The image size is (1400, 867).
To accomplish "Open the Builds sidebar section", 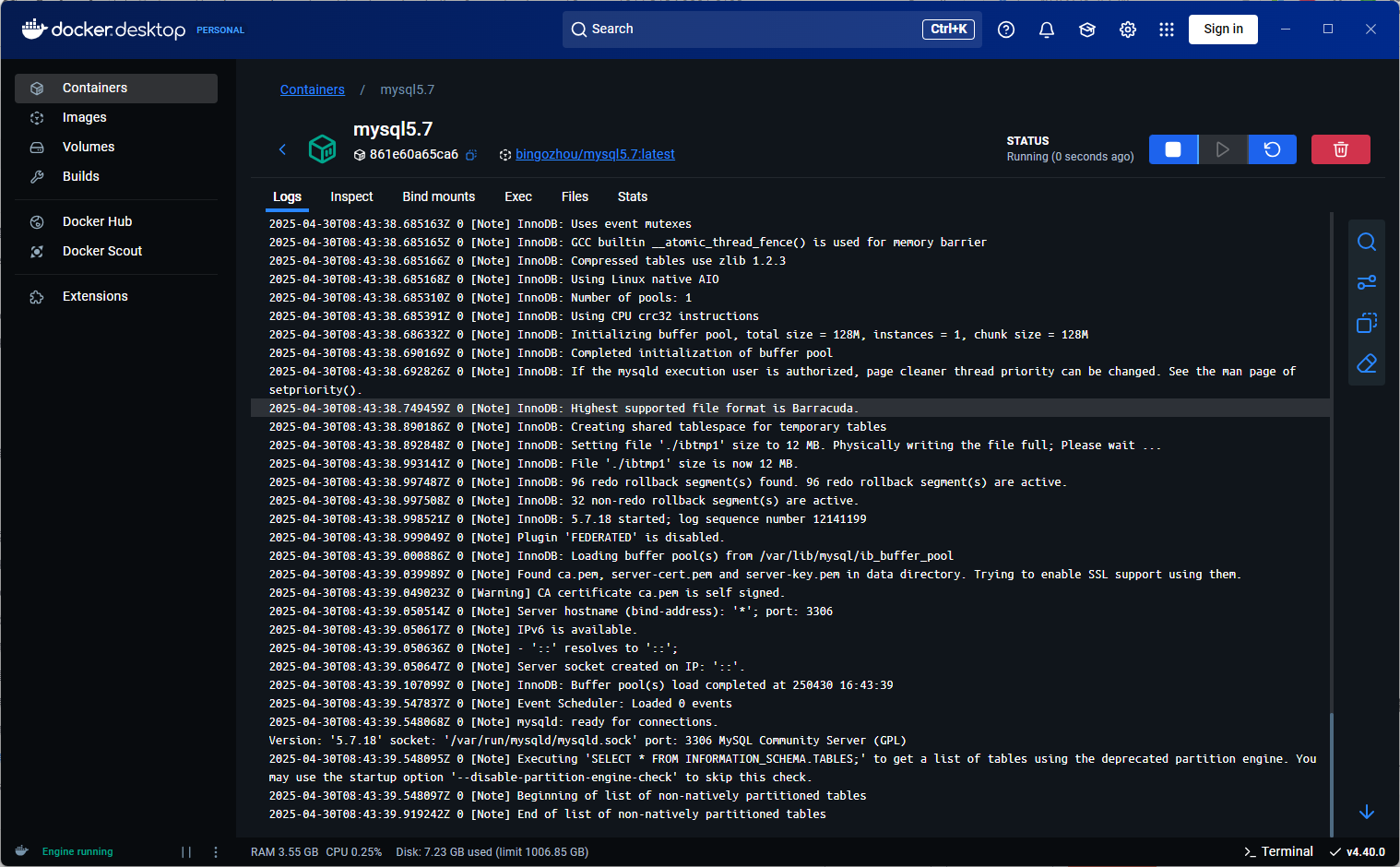I will tap(116, 176).
